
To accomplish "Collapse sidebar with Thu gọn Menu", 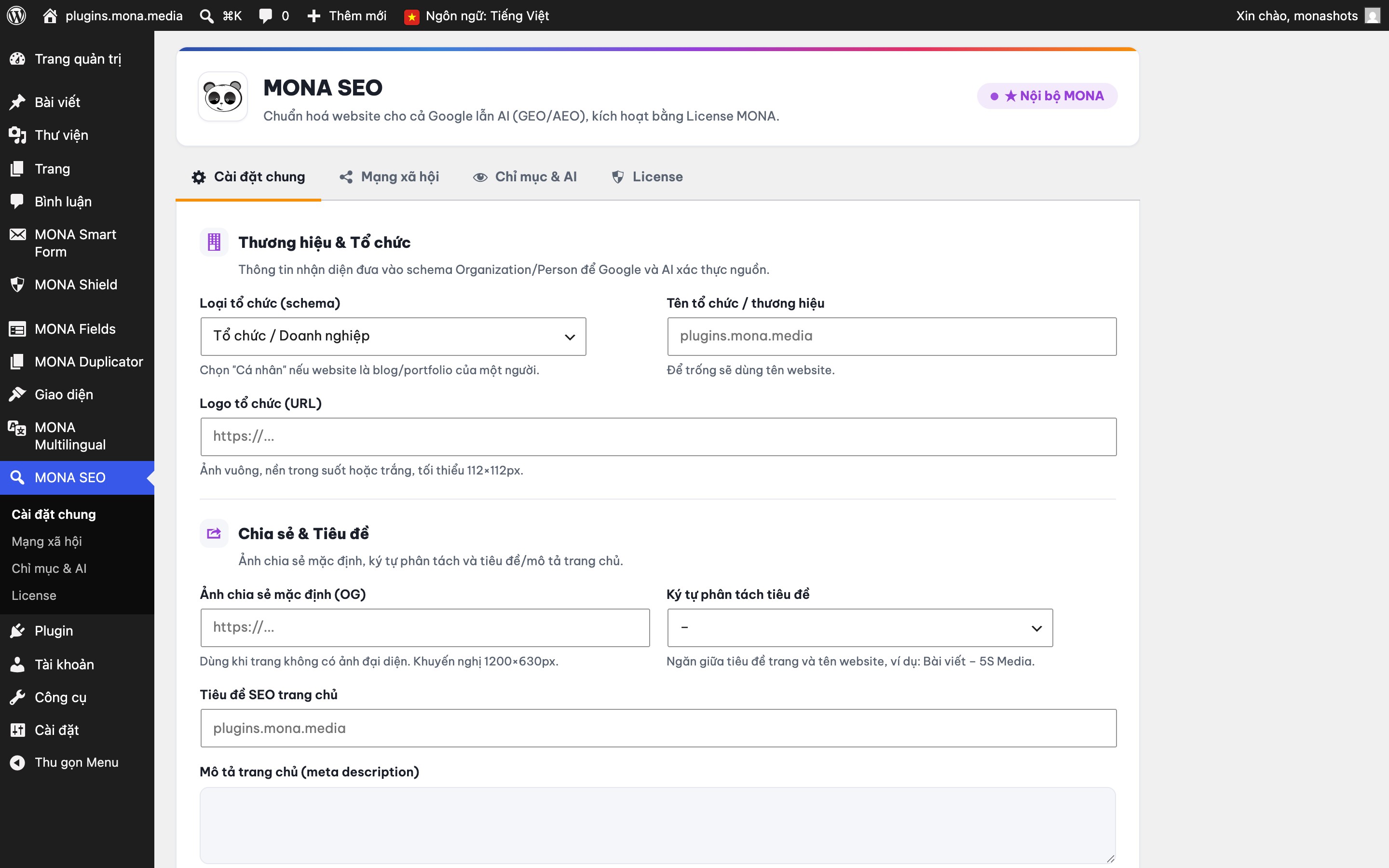I will point(77,762).
